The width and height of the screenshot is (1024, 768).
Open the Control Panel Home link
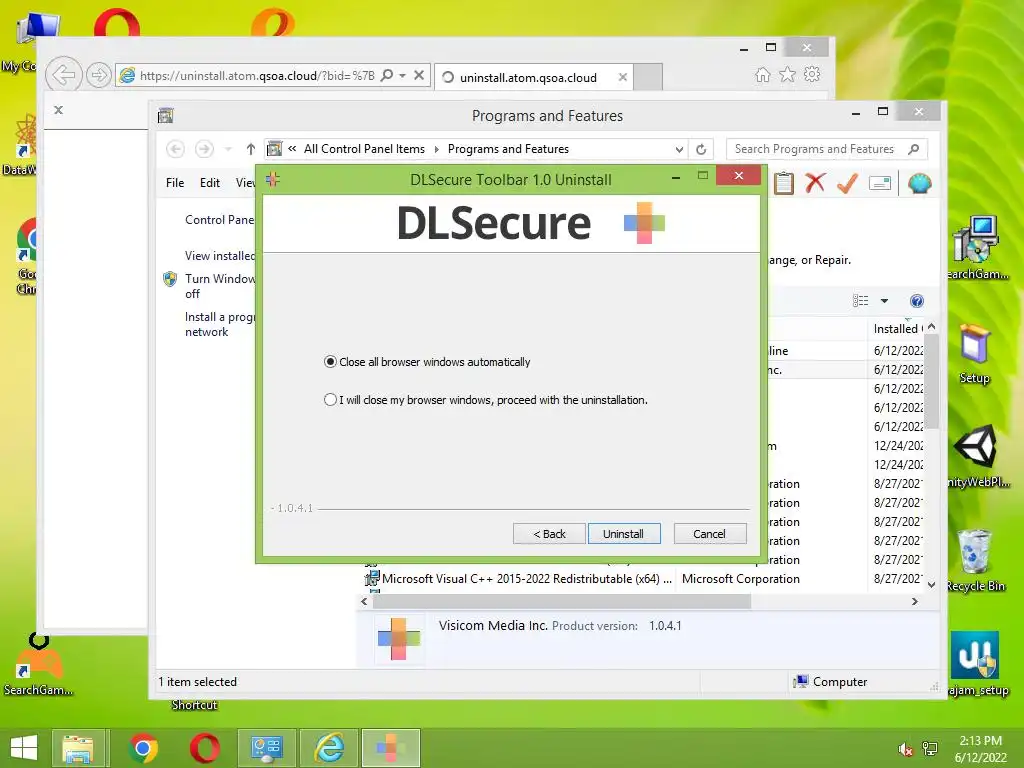pos(219,220)
